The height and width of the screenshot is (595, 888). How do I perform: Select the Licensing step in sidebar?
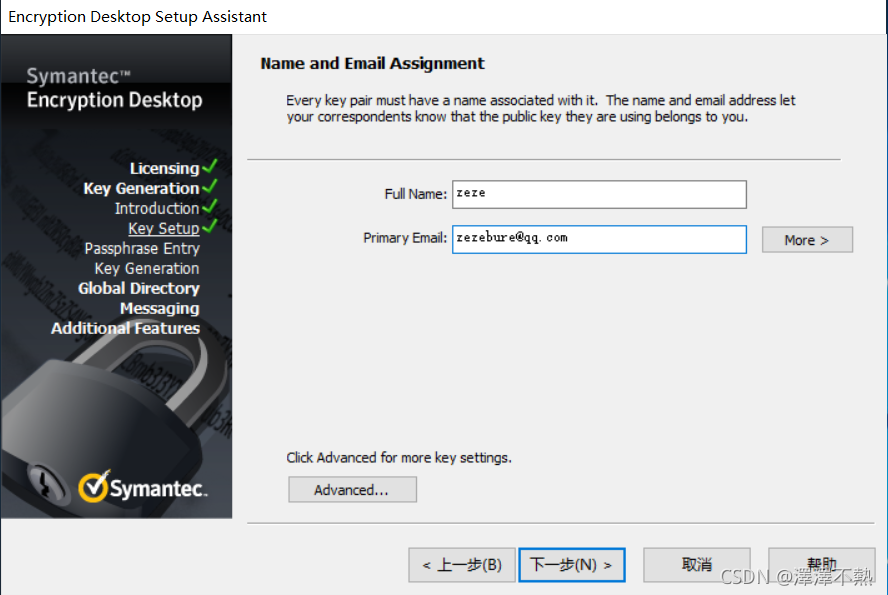(164, 169)
